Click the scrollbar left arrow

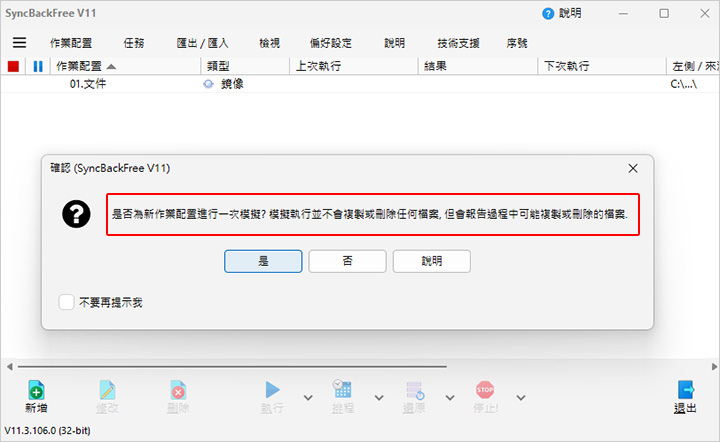[9, 367]
